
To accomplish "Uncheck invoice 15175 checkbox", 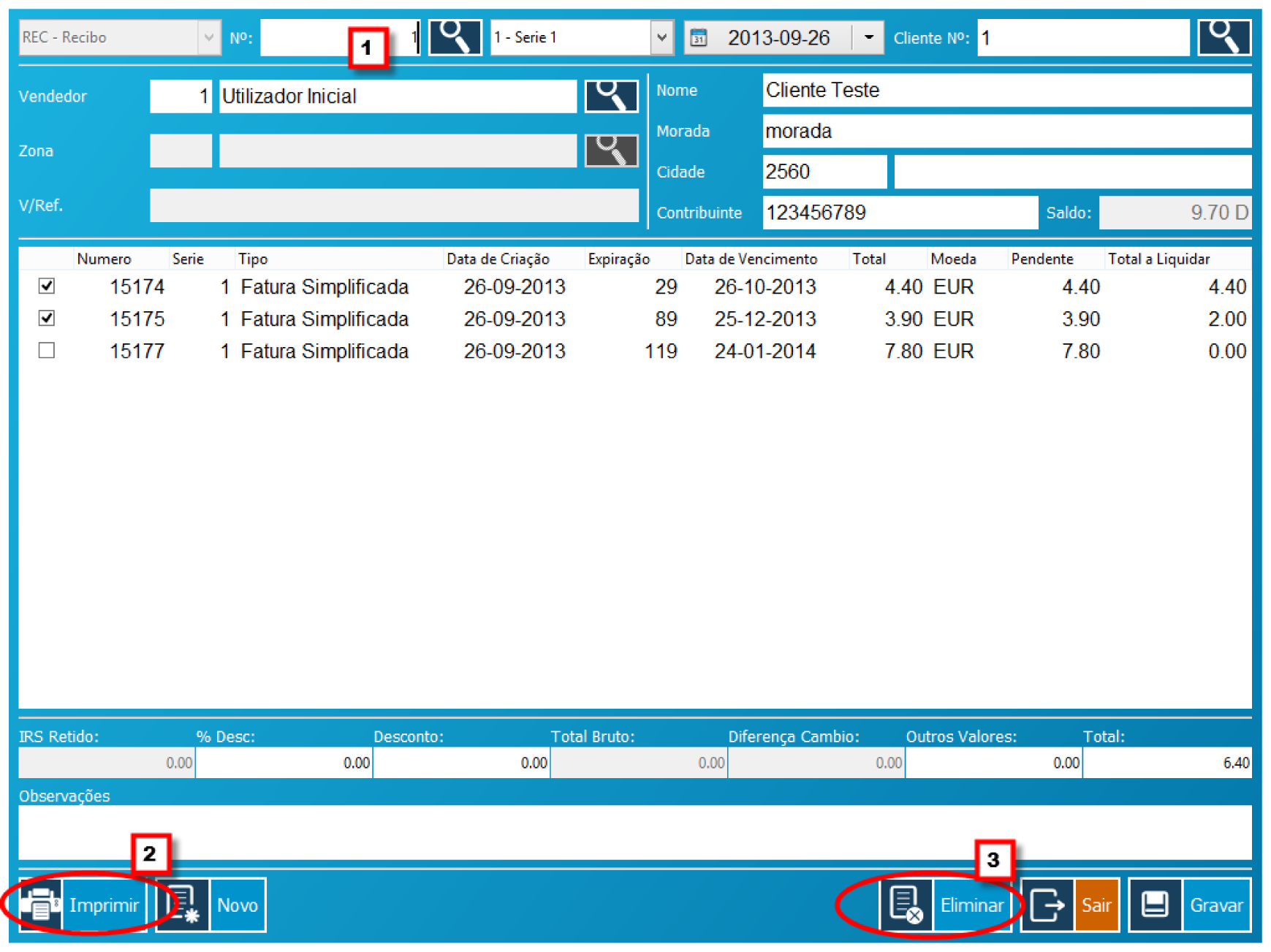I will tap(47, 319).
